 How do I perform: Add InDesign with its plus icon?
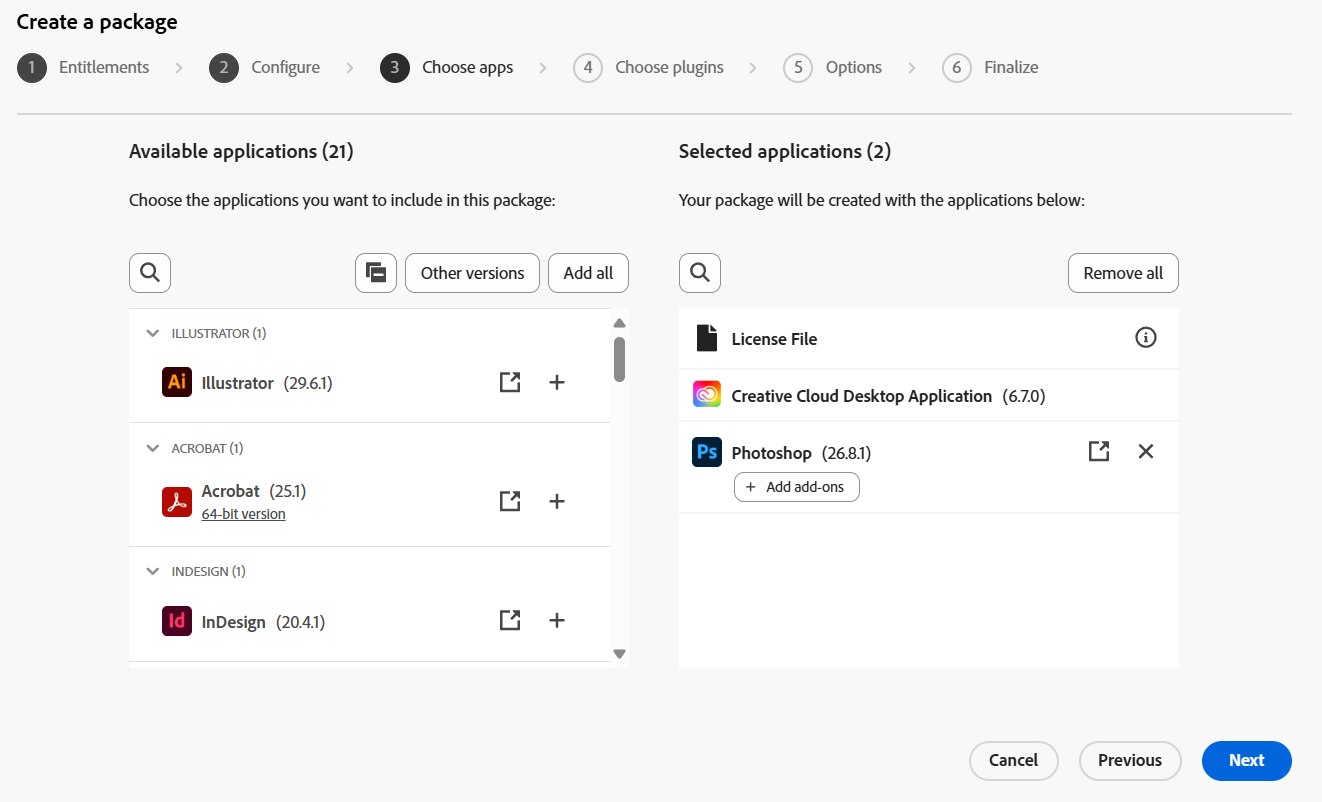tap(557, 621)
